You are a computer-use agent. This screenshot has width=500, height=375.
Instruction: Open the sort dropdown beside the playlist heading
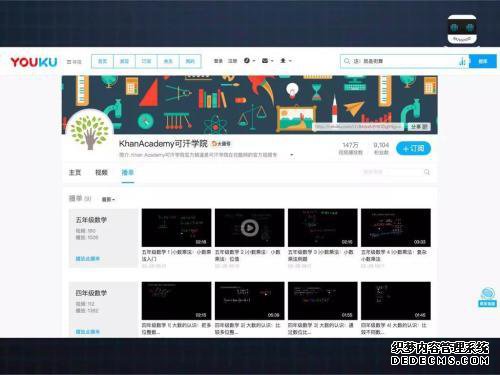click(x=108, y=199)
